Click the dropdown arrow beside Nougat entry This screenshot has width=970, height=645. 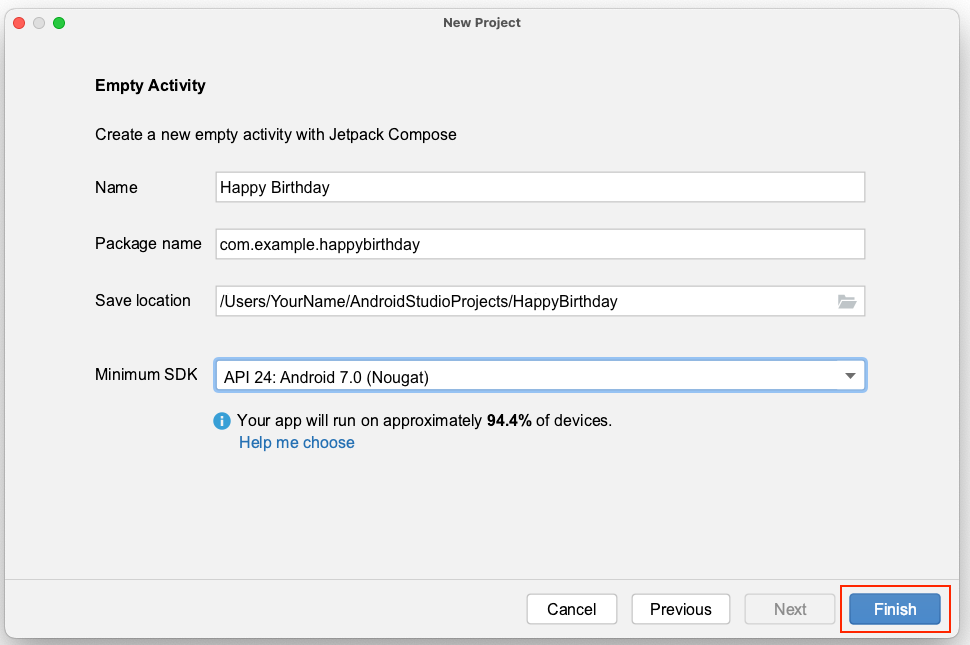pyautogui.click(x=850, y=375)
